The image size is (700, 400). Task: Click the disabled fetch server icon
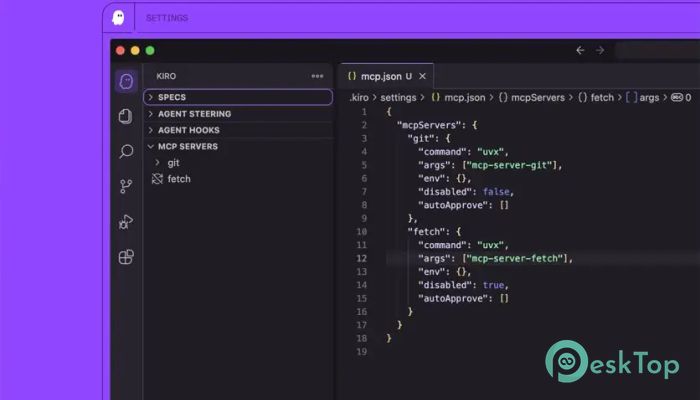click(x=157, y=179)
